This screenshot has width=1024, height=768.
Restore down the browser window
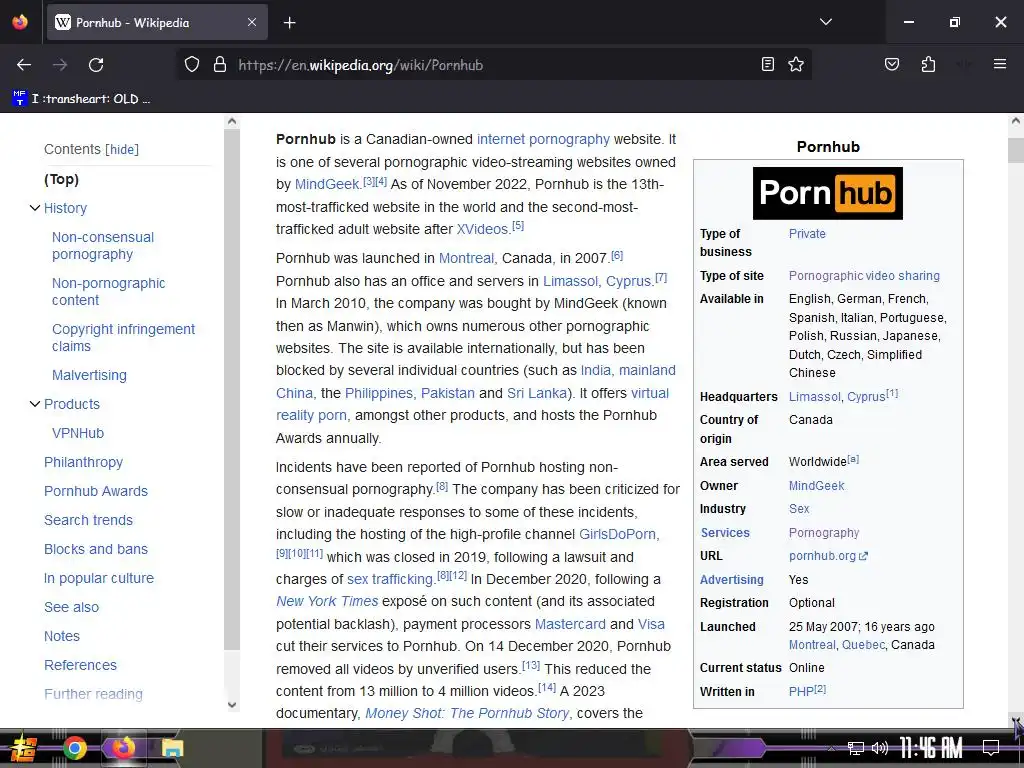pyautogui.click(x=955, y=22)
